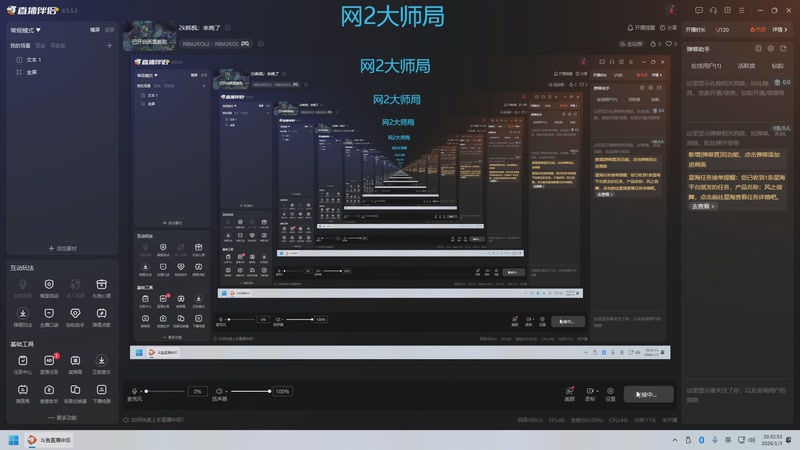Open the third icon in 基础工具 top row

point(75,364)
